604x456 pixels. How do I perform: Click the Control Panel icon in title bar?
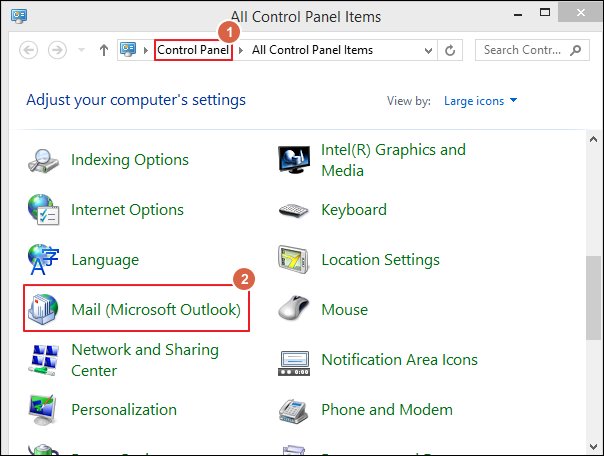click(19, 16)
